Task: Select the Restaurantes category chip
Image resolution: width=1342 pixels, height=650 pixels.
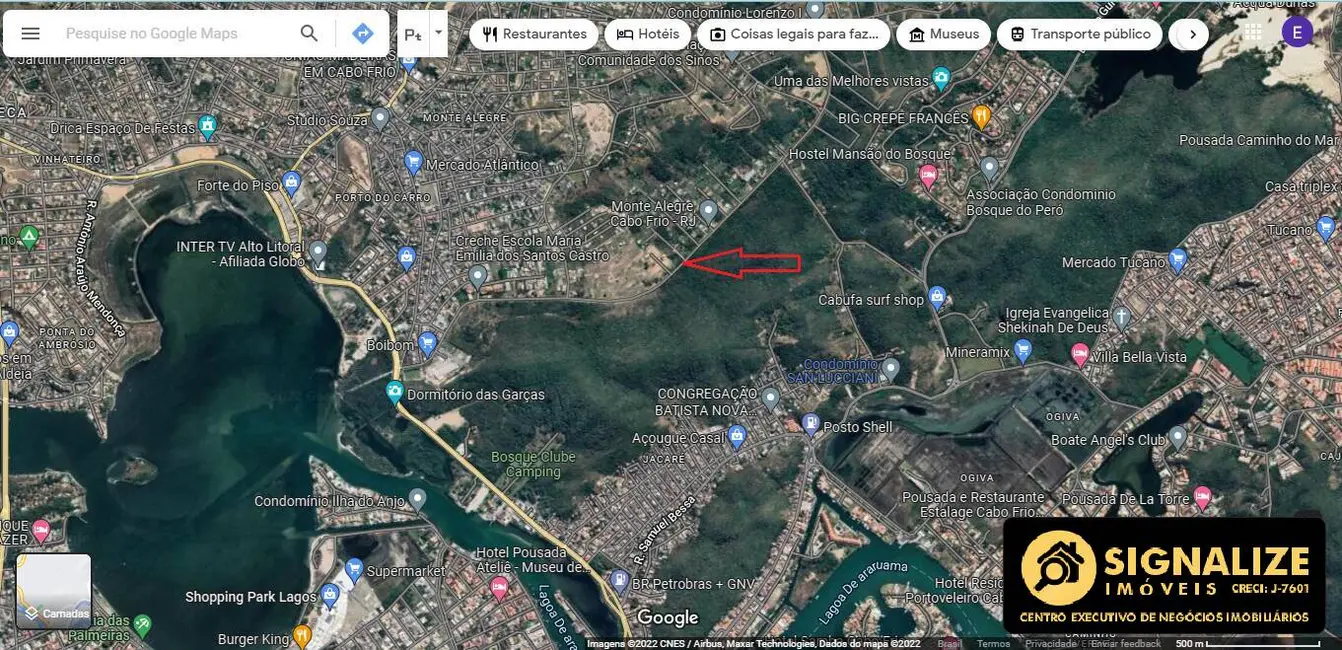Action: (x=534, y=33)
